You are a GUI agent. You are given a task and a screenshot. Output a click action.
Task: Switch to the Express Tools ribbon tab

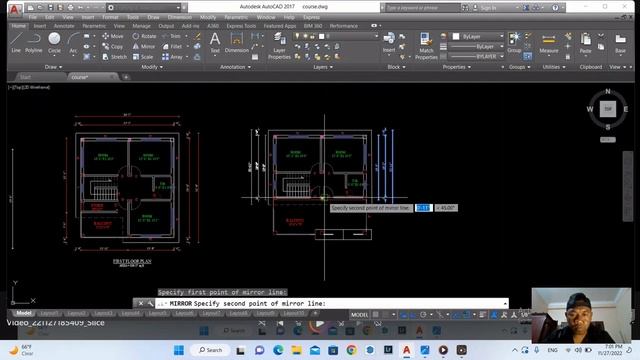click(x=241, y=26)
